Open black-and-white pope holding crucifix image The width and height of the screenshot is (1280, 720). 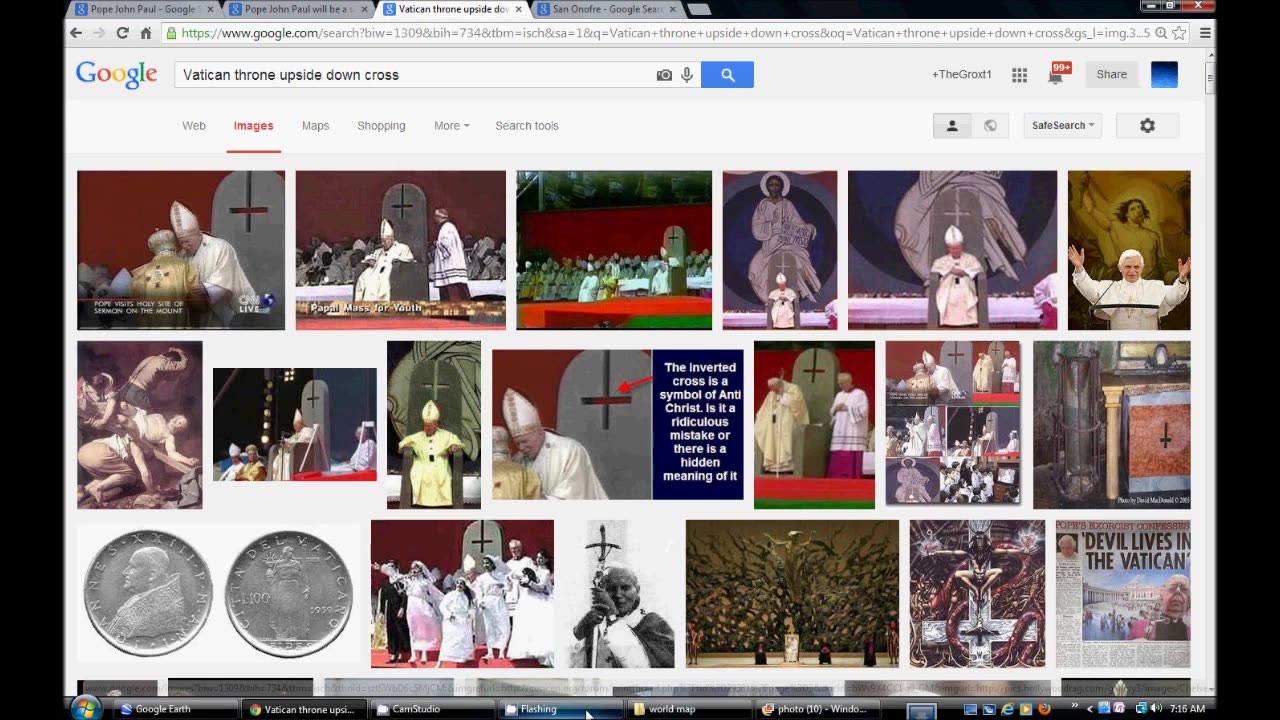point(620,593)
